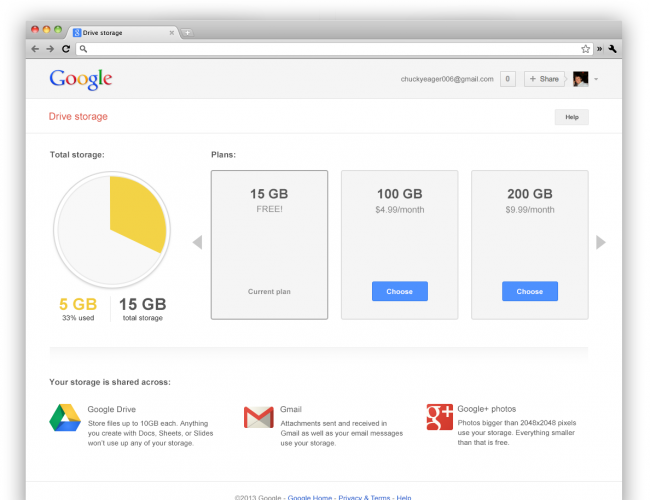Open the Help link in footer
The height and width of the screenshot is (500, 650).
coord(404,497)
